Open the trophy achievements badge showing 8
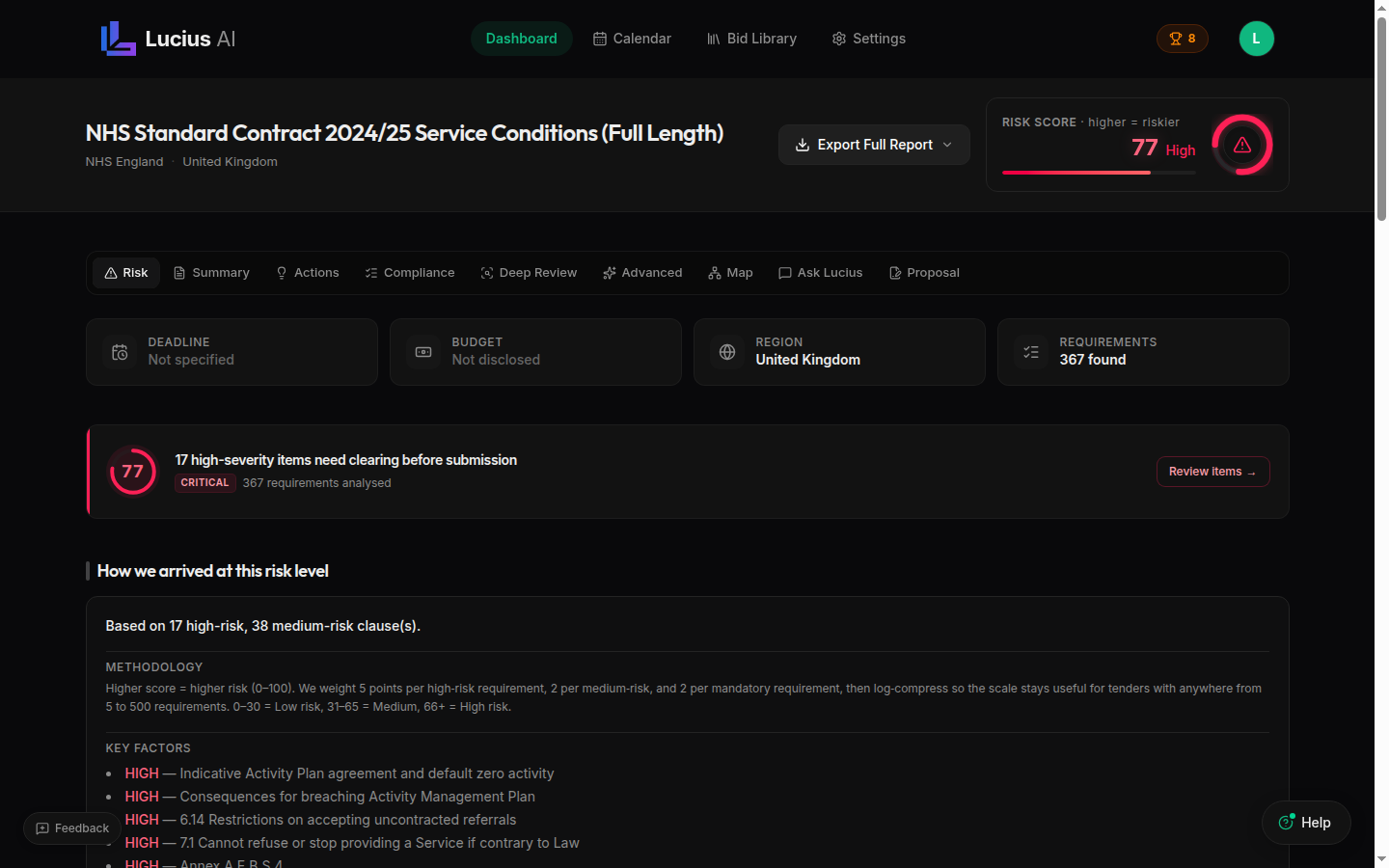1389x868 pixels. [x=1183, y=39]
